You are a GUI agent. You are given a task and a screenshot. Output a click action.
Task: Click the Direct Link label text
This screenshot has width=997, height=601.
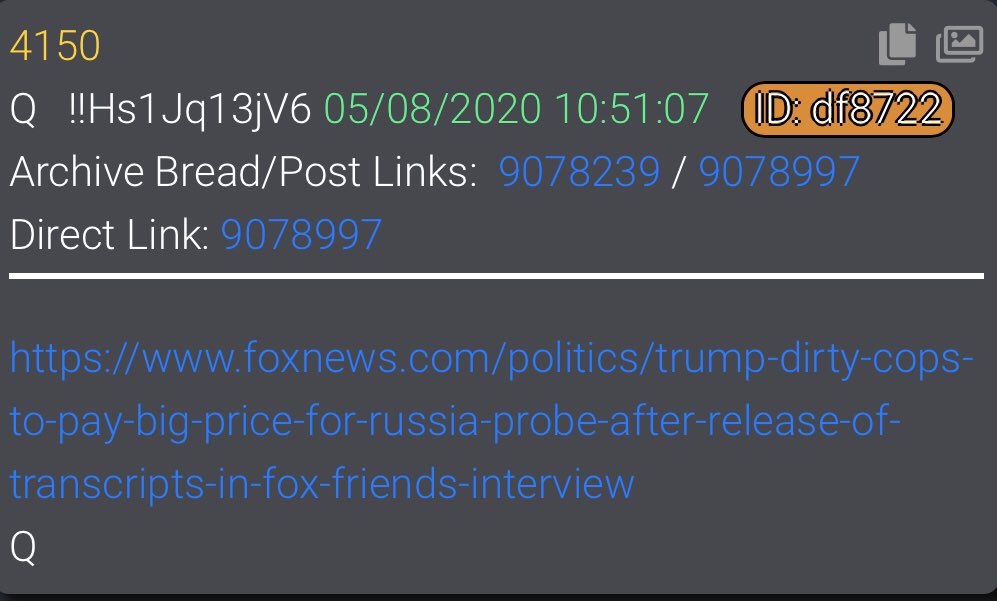click(109, 235)
